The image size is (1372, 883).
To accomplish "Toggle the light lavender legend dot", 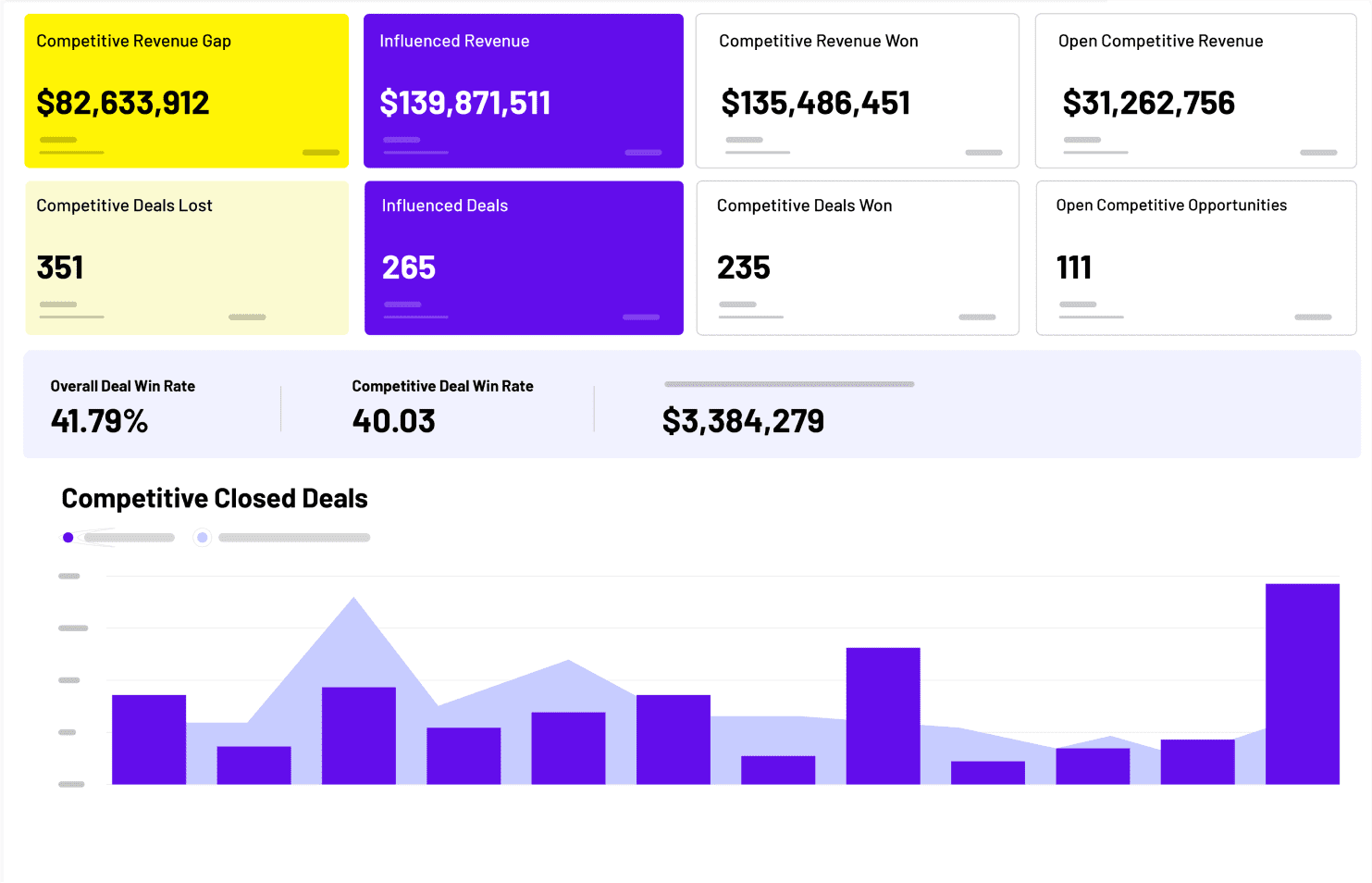I will coord(203,538).
